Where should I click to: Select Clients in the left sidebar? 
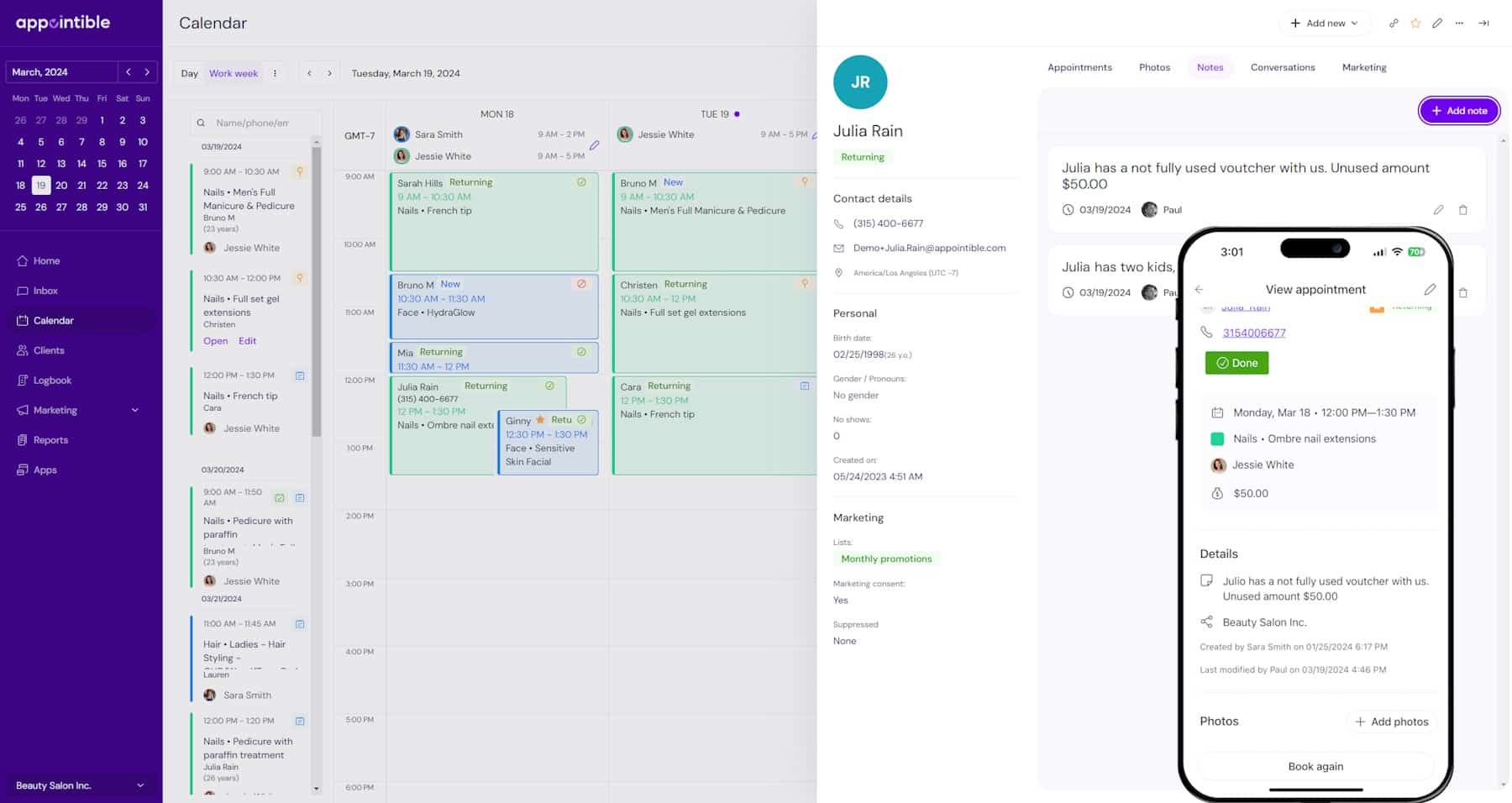pyautogui.click(x=48, y=350)
